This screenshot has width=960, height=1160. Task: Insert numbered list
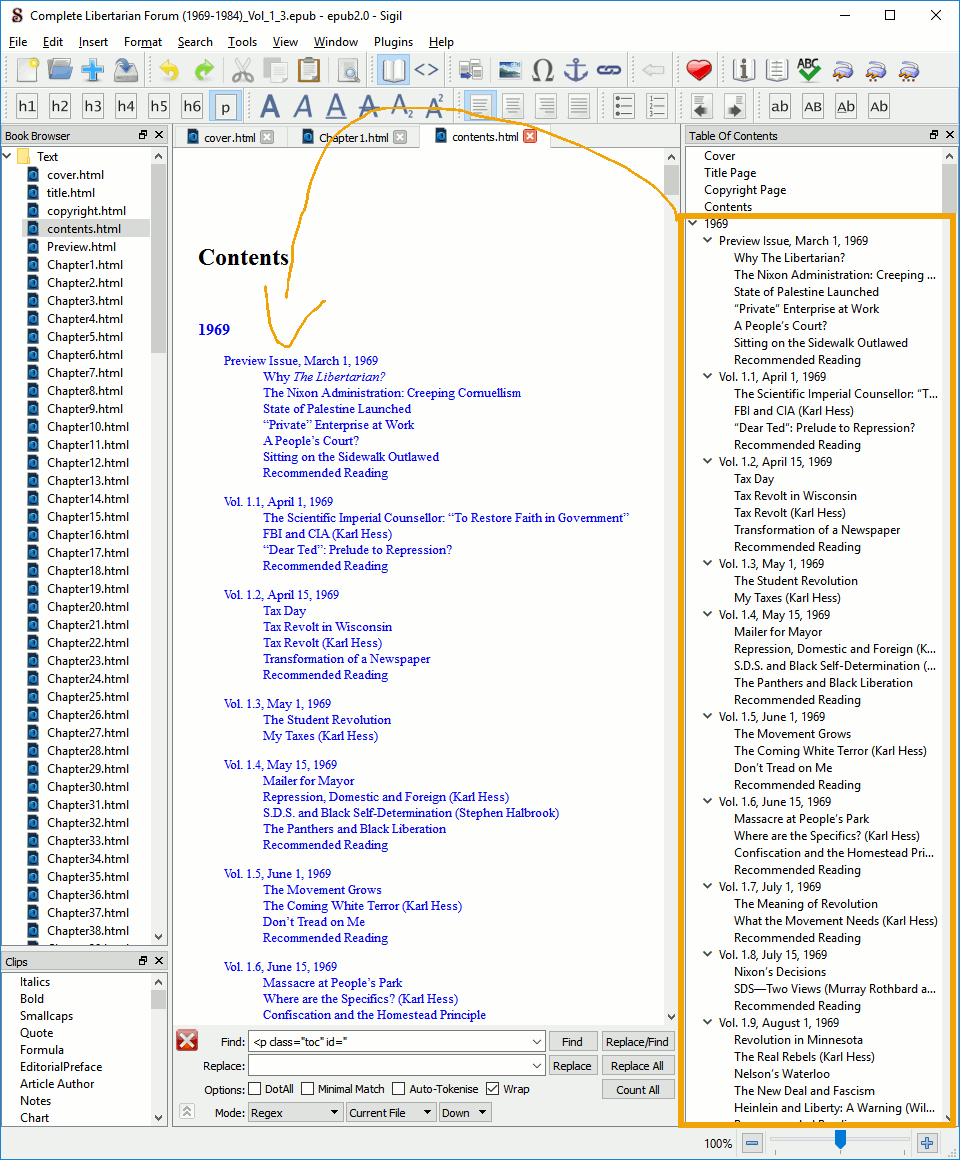pyautogui.click(x=657, y=107)
